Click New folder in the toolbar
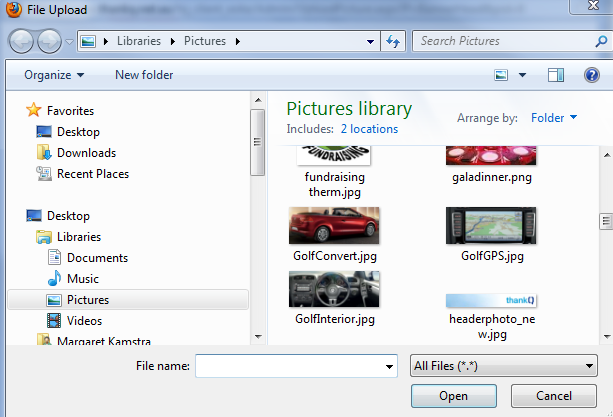613x417 pixels. coord(144,75)
